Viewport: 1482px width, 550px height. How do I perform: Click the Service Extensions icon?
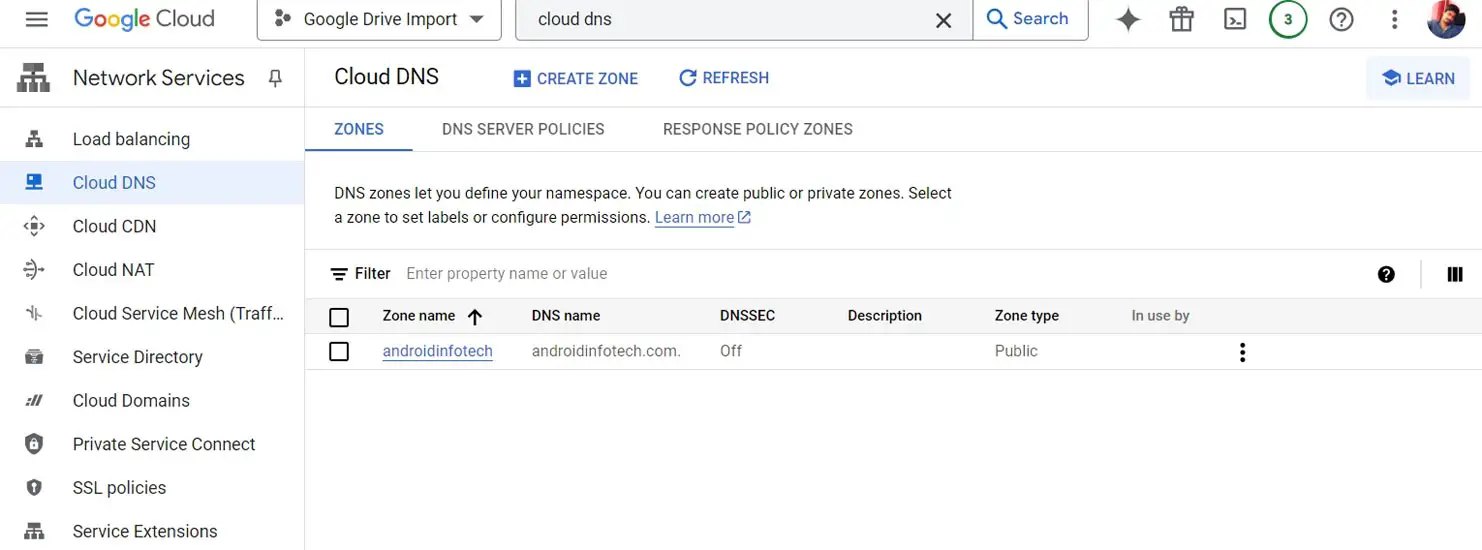(34, 531)
